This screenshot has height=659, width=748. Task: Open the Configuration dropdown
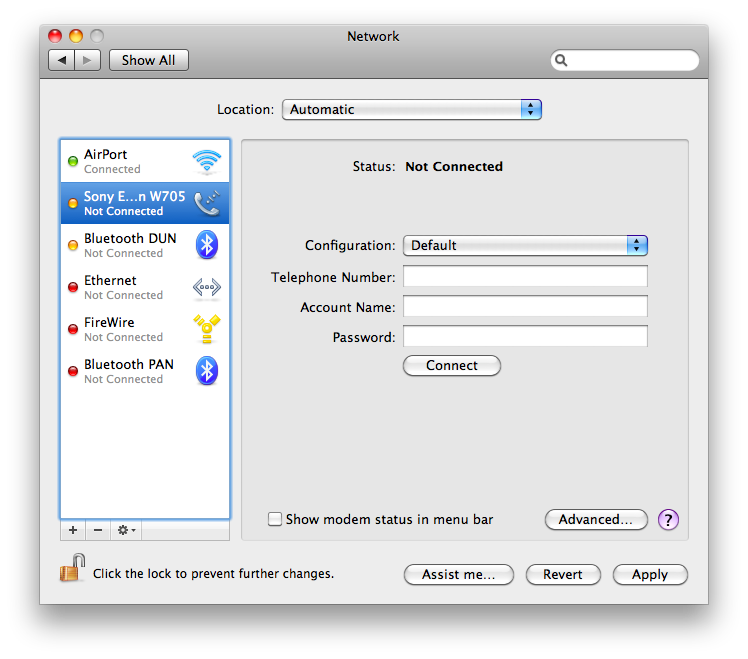[x=525, y=245]
